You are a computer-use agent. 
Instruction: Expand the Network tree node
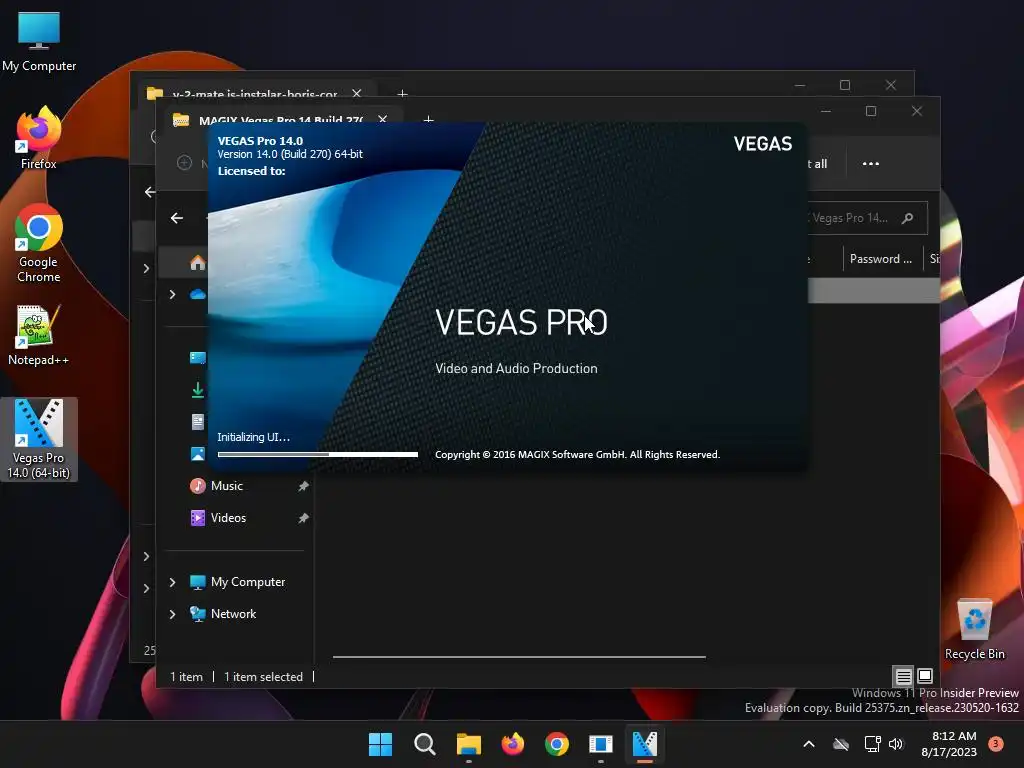172,614
